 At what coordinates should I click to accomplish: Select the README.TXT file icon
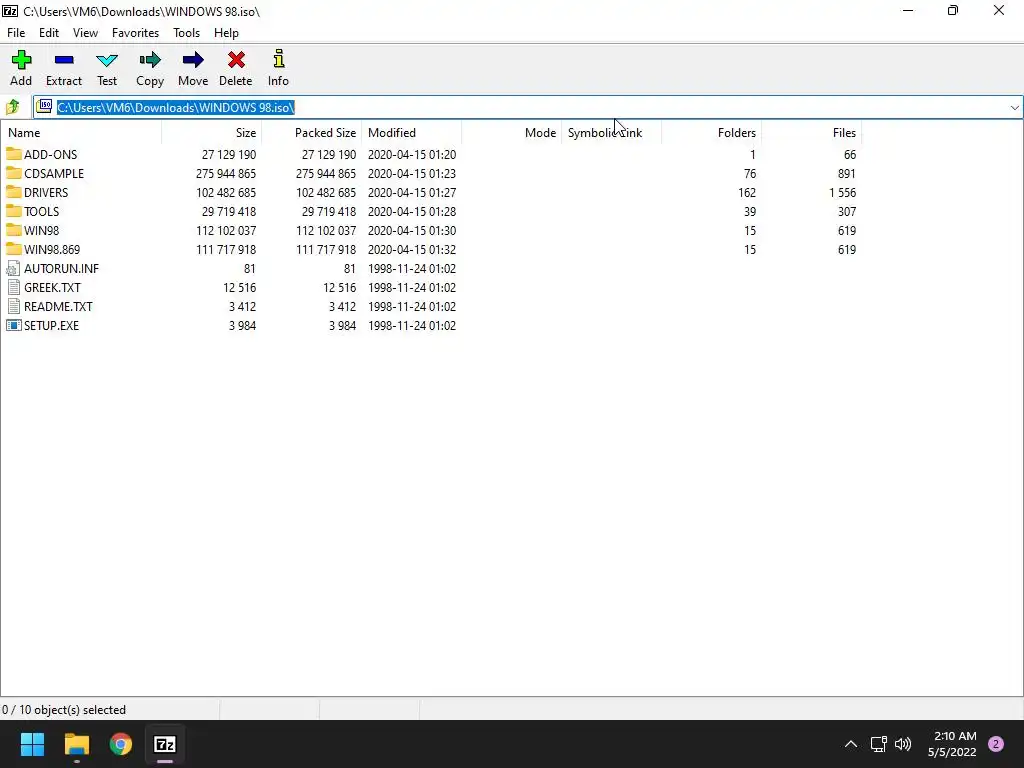[x=13, y=306]
